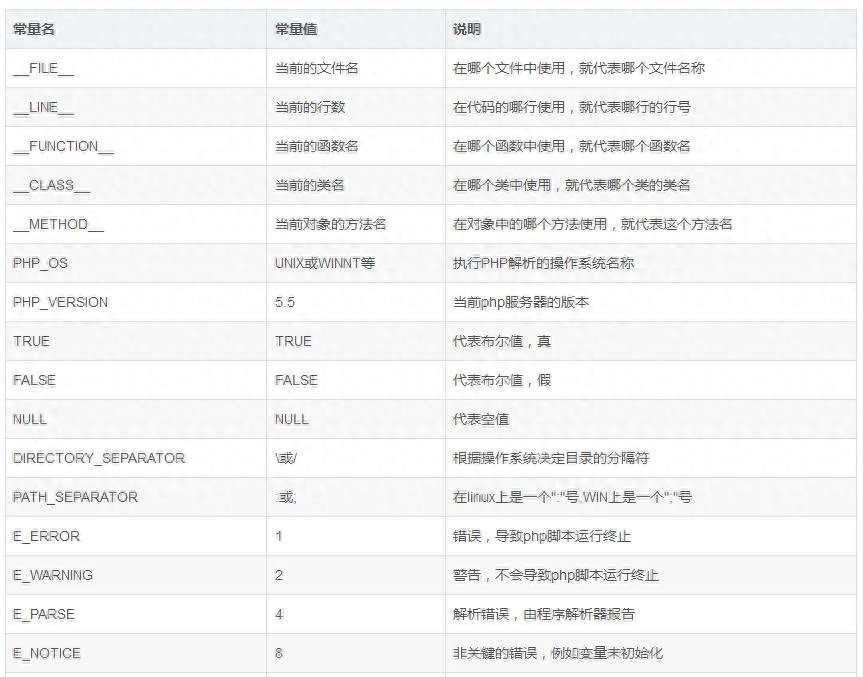863x677 pixels.
Task: Click description 解析错误，由程序解析器报告
Action: click(x=544, y=614)
